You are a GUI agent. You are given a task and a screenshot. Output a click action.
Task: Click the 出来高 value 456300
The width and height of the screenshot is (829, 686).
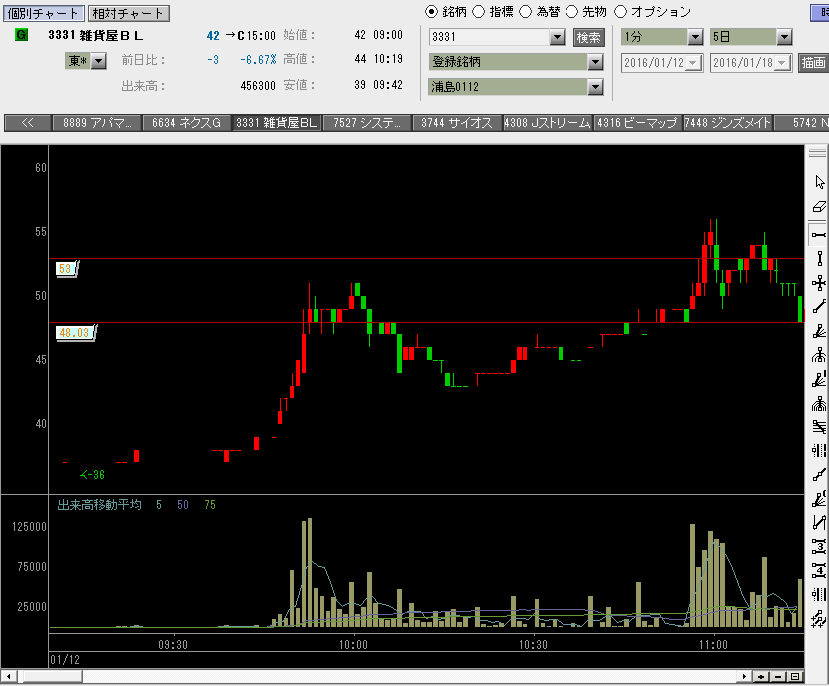tap(257, 86)
